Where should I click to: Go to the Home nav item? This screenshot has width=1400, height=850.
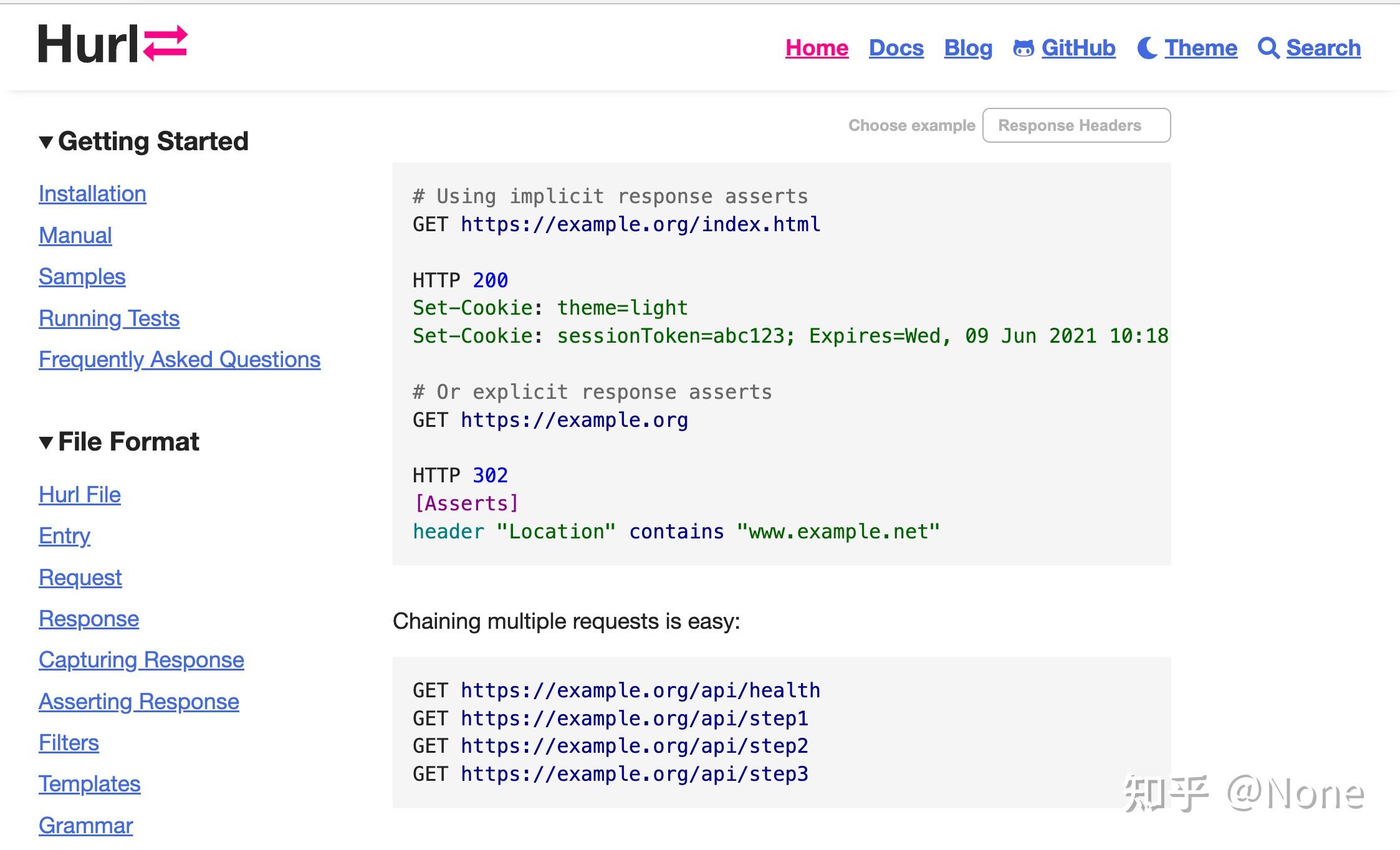tap(817, 48)
